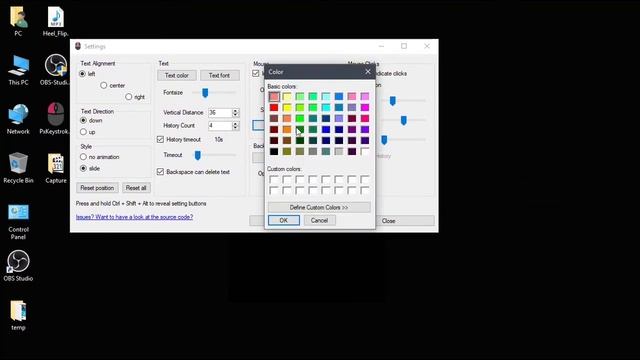
Task: Open the This PC desktop icon
Action: click(x=18, y=70)
